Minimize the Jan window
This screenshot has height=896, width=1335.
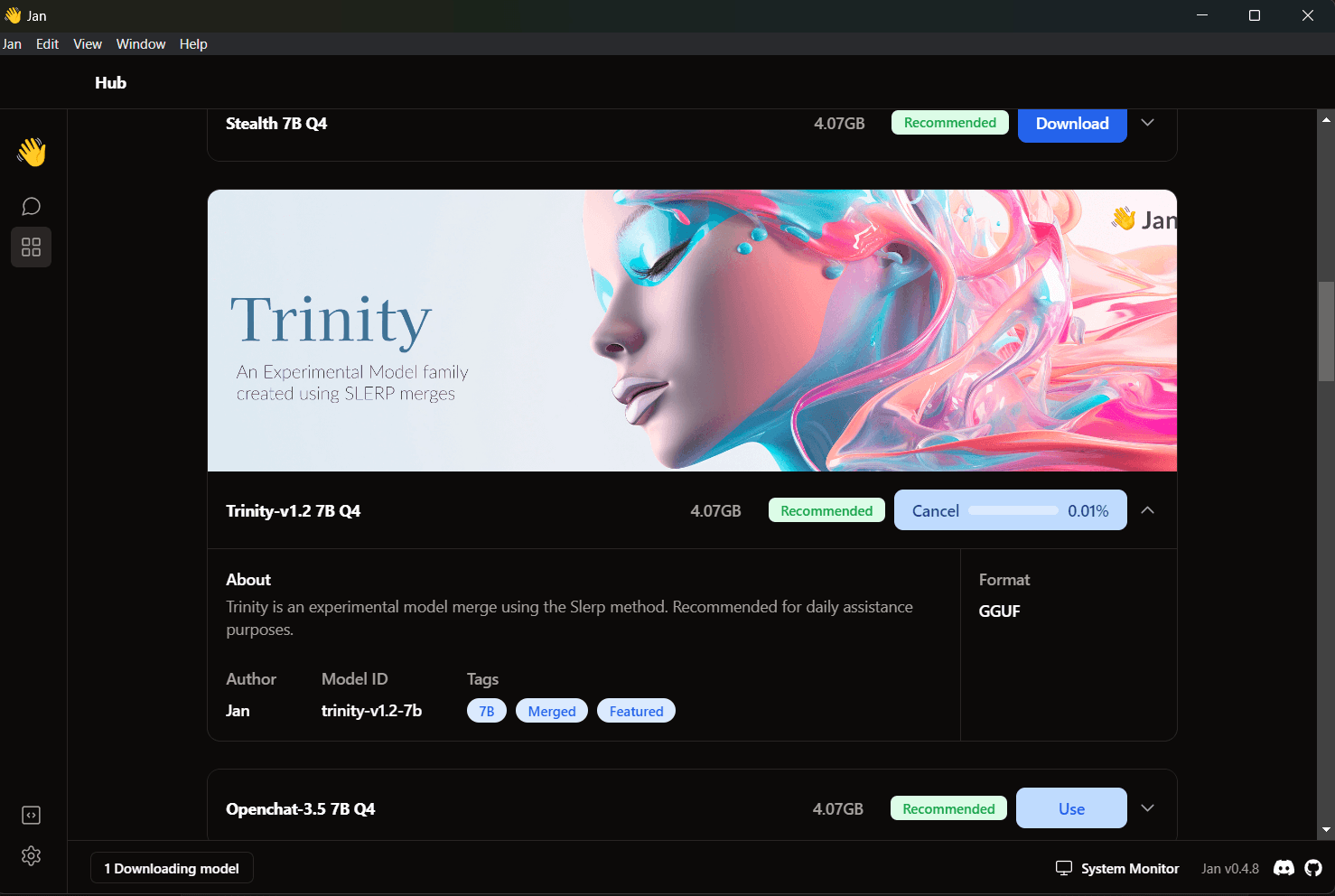click(1202, 15)
